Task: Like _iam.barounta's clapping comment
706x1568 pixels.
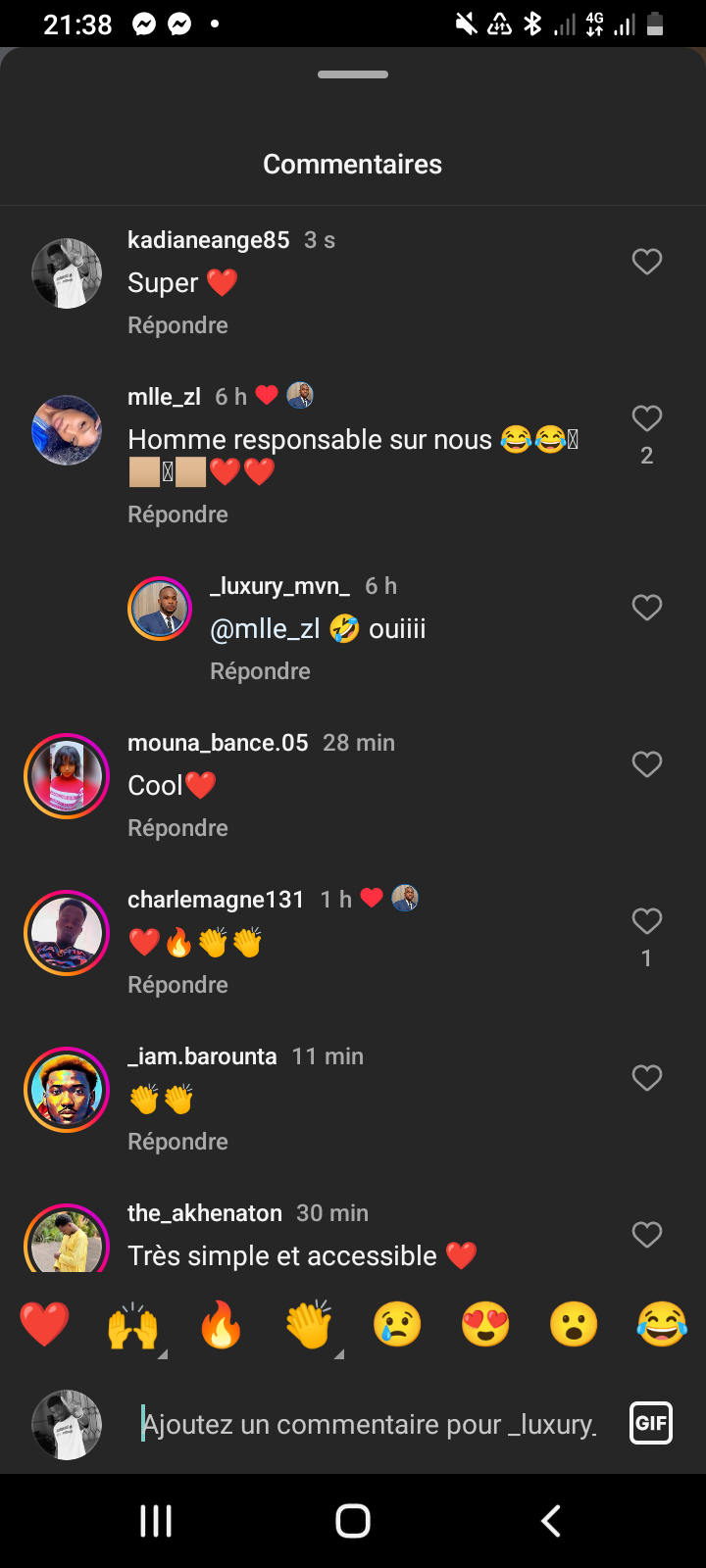Action: 646,1078
